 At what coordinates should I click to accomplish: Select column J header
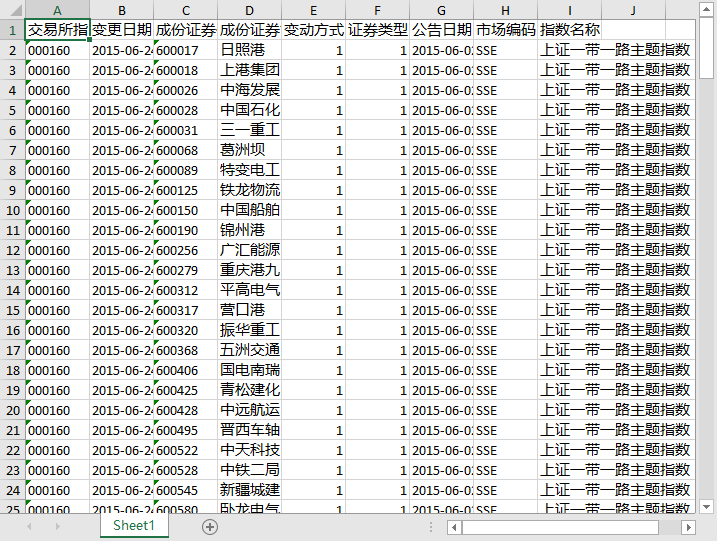tap(633, 10)
